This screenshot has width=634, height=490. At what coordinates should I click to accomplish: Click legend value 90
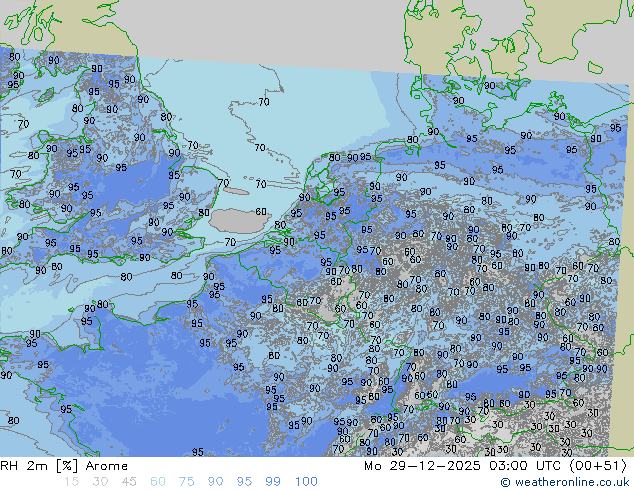[x=215, y=482]
